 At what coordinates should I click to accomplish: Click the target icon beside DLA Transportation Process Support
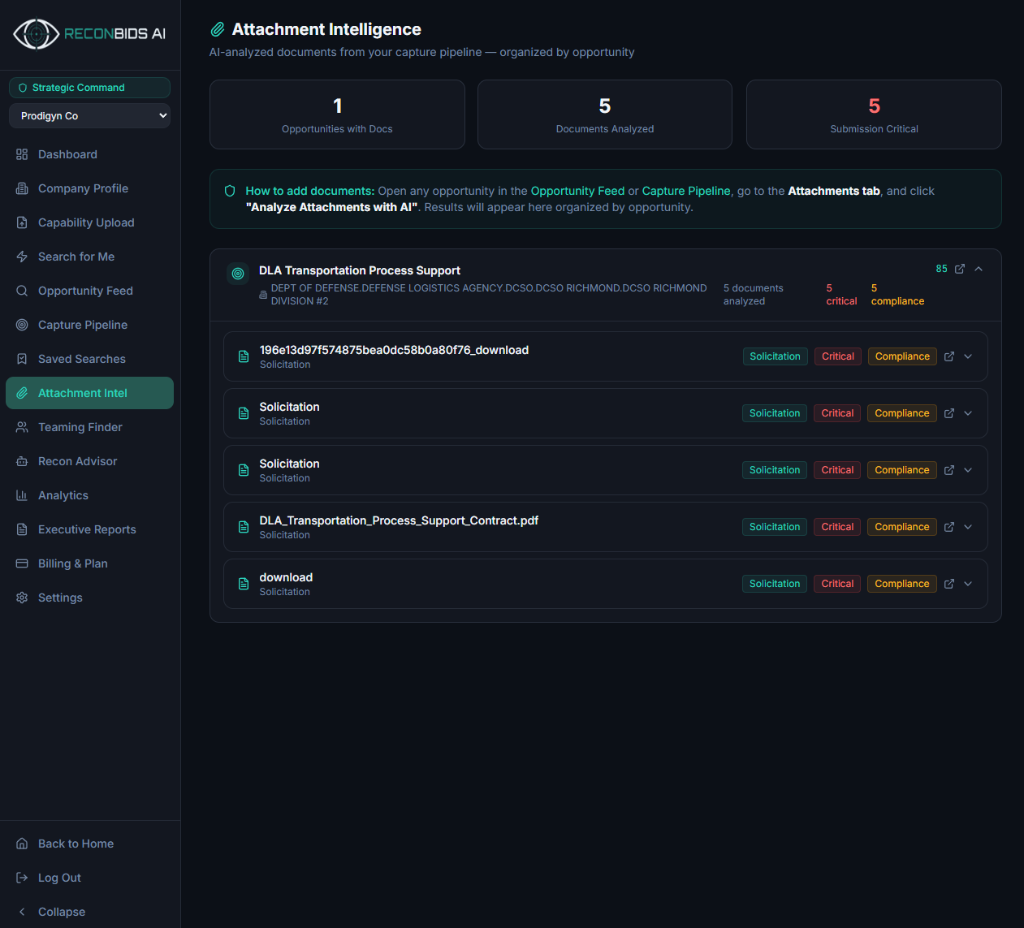[x=238, y=274]
